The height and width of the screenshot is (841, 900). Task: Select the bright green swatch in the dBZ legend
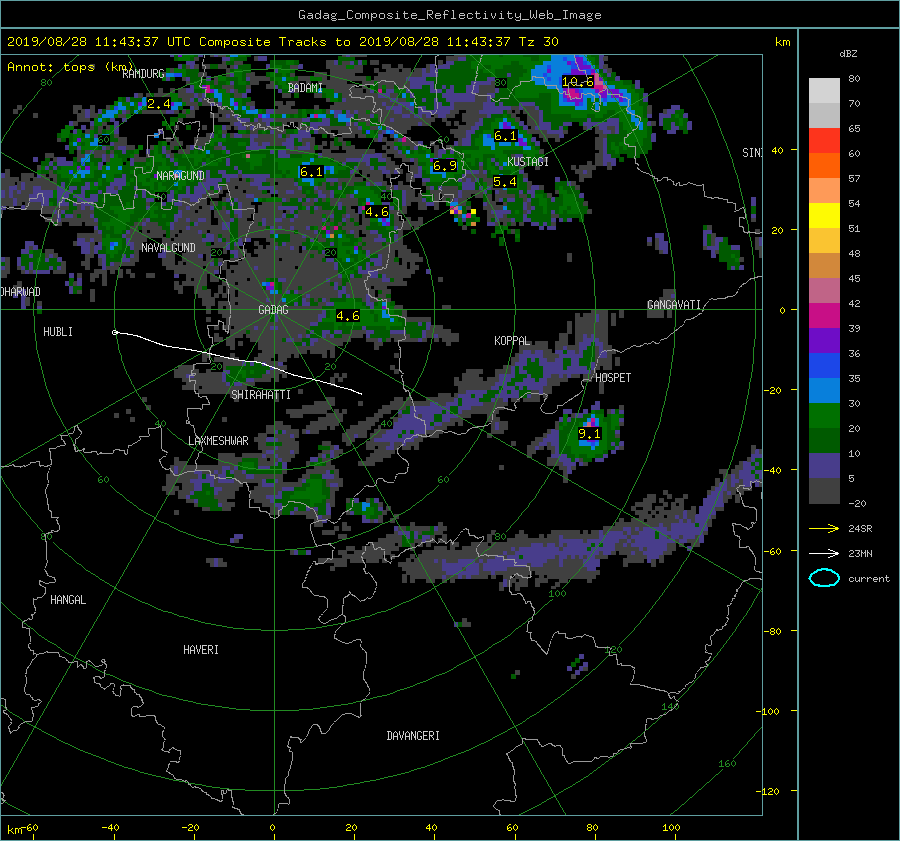(824, 415)
